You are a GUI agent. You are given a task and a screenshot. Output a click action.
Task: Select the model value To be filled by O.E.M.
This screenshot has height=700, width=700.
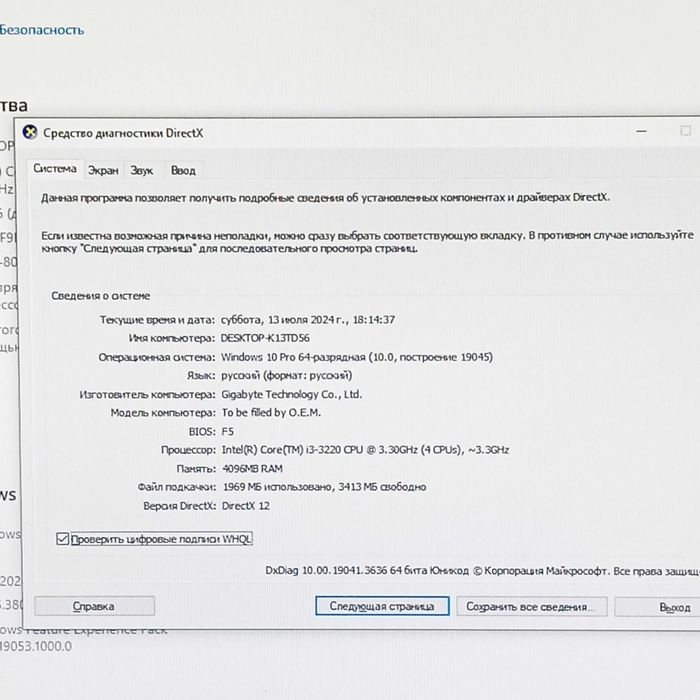pyautogui.click(x=271, y=412)
